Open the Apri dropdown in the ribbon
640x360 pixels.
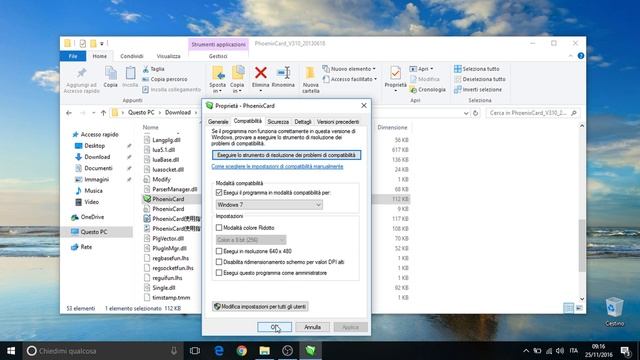pos(422,69)
